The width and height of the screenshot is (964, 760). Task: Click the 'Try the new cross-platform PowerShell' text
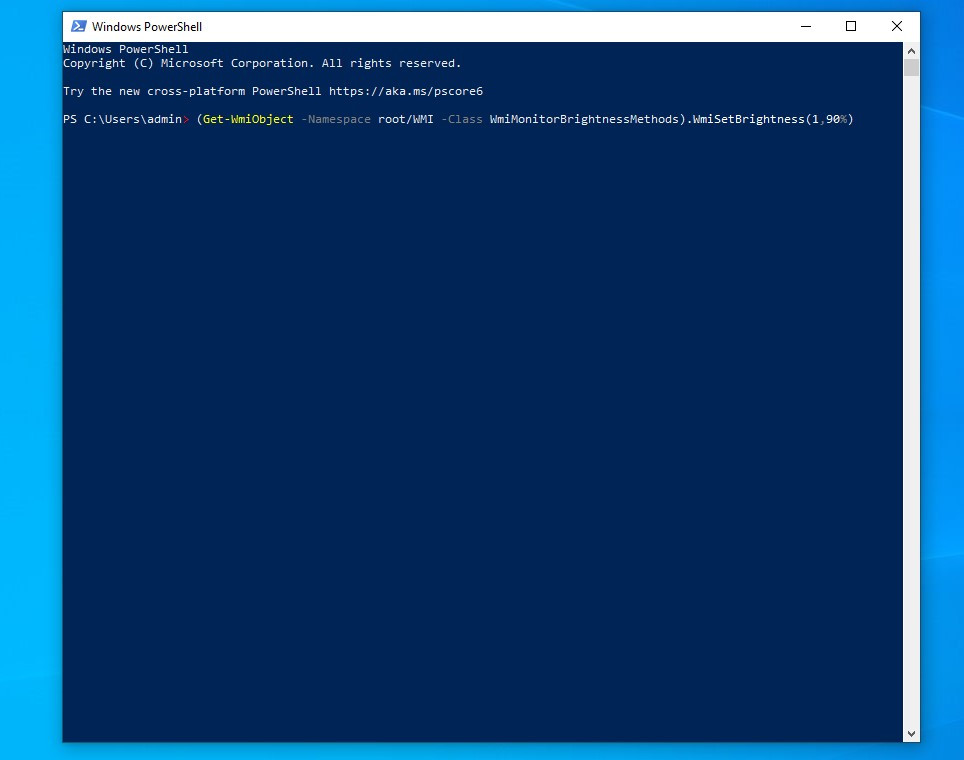click(192, 91)
